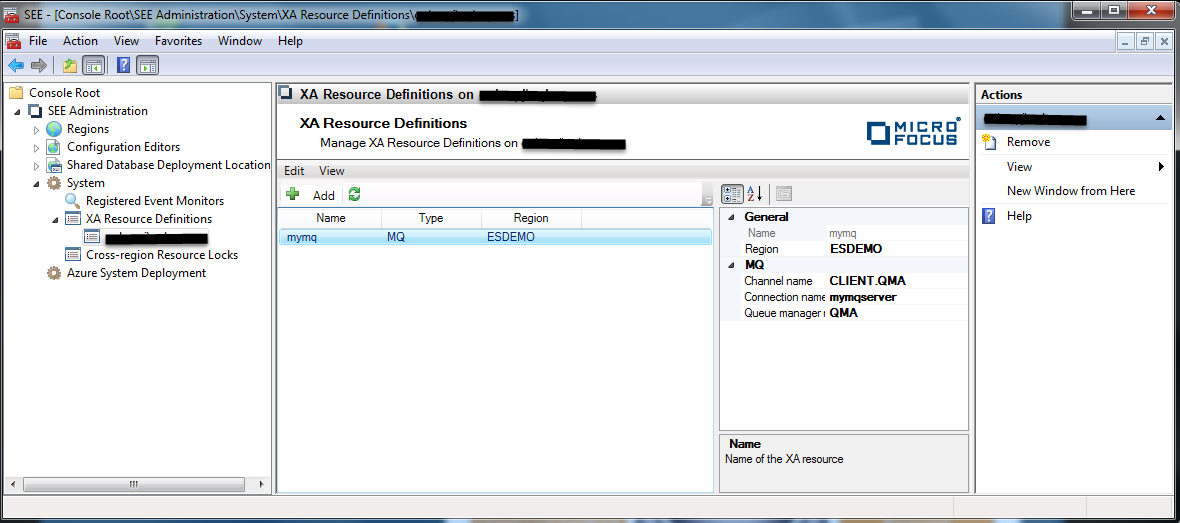
Task: Expand Shared Database Deployment Location node
Action: click(x=36, y=165)
